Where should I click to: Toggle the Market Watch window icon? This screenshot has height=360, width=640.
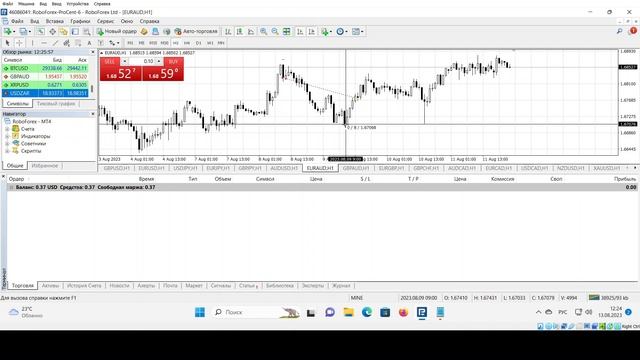[40, 31]
